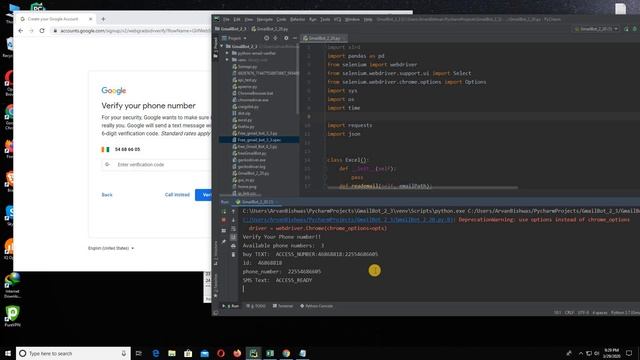Open the Navigate menu in PyCharm
This screenshot has height=360, width=640.
tap(264, 19)
